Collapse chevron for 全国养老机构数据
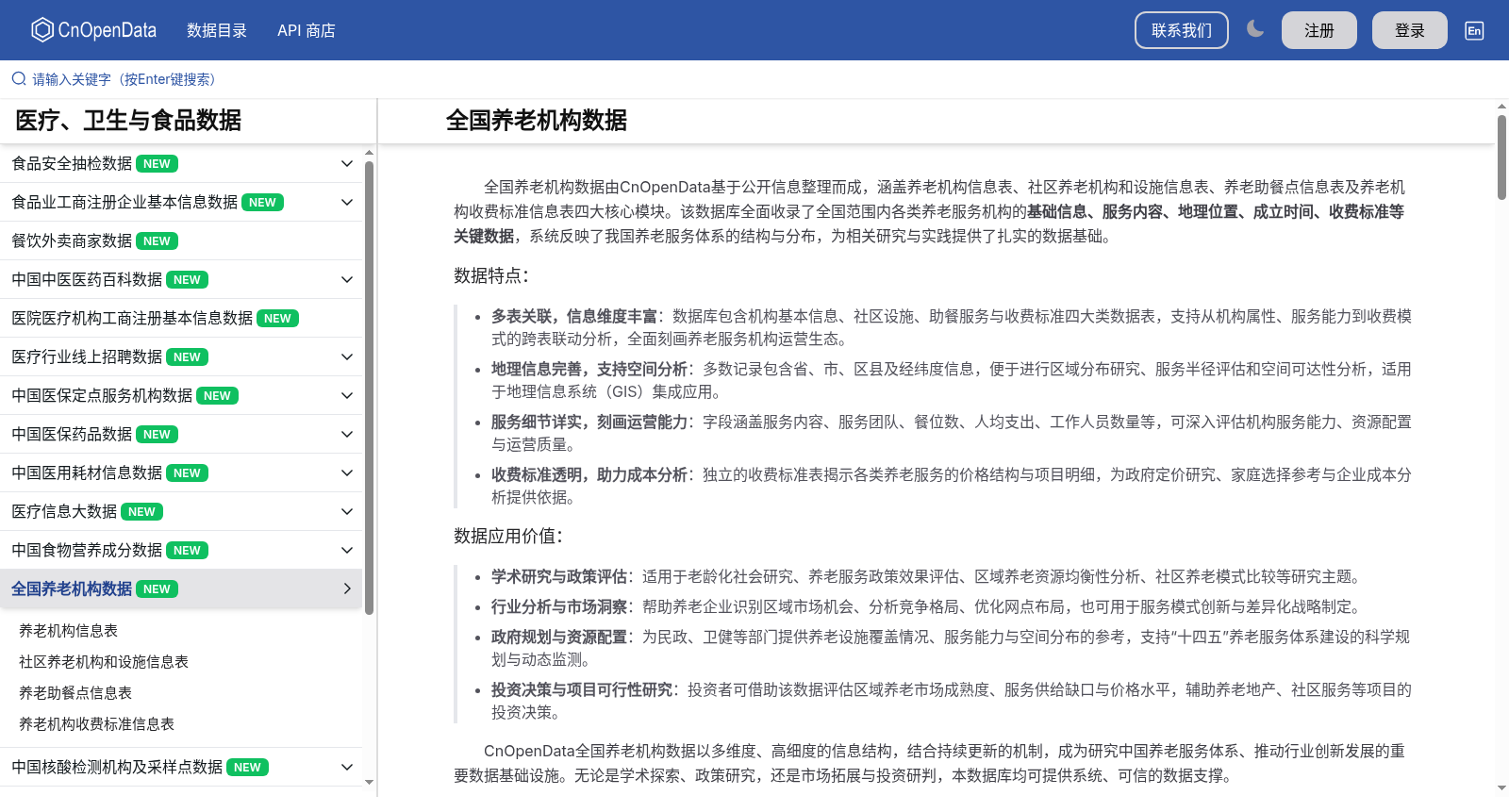Viewport: 1509px width, 812px height. [347, 589]
